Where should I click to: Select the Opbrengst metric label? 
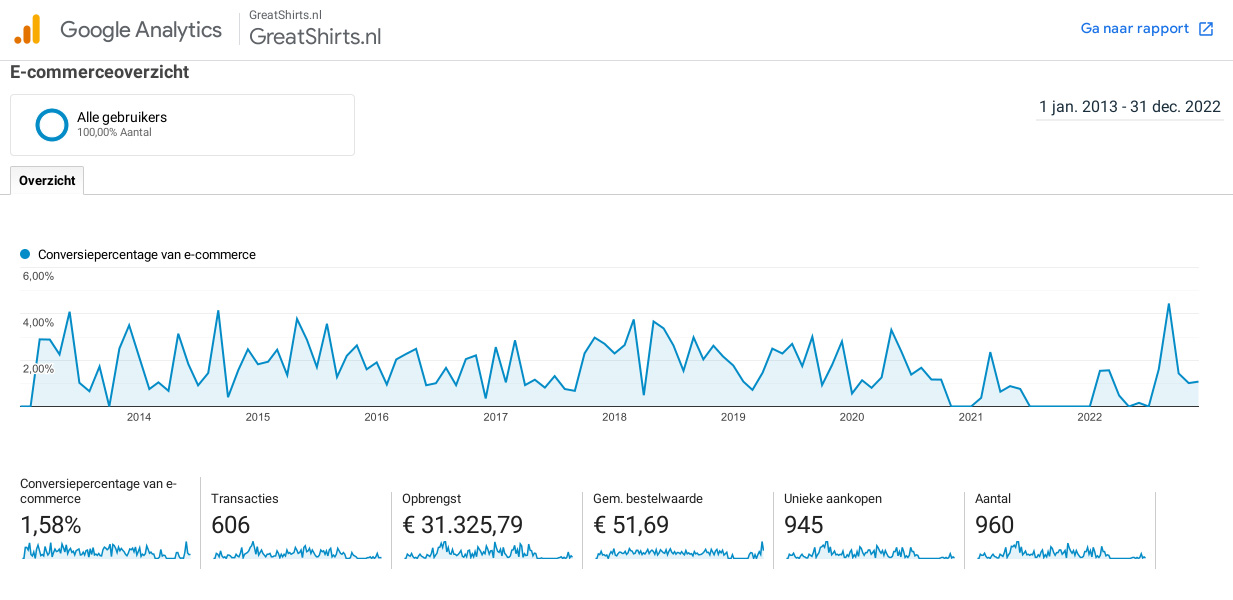click(431, 498)
